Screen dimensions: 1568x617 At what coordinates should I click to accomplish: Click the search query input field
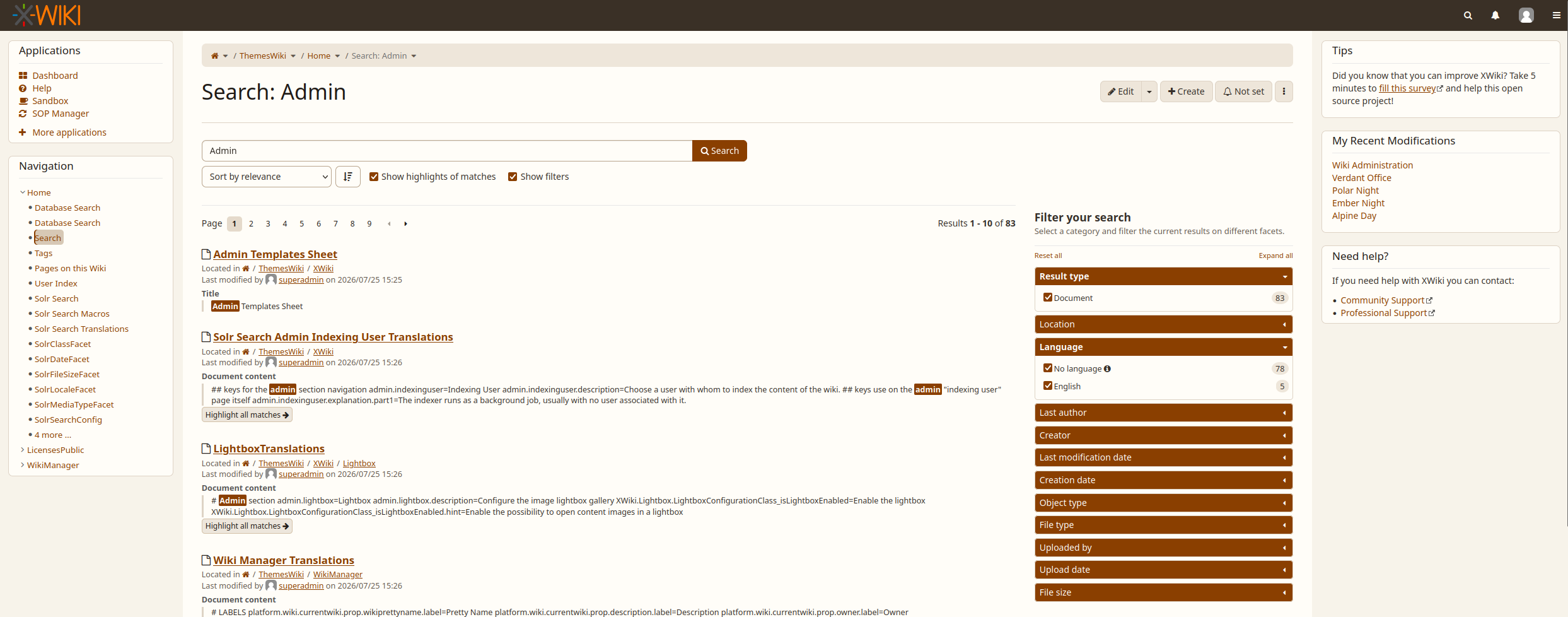click(447, 151)
